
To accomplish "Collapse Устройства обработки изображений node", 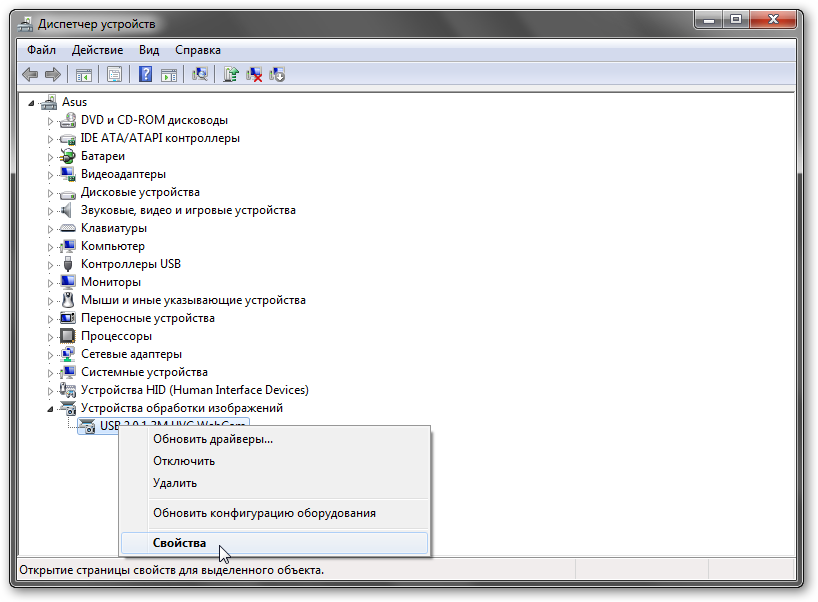I will 50,409.
